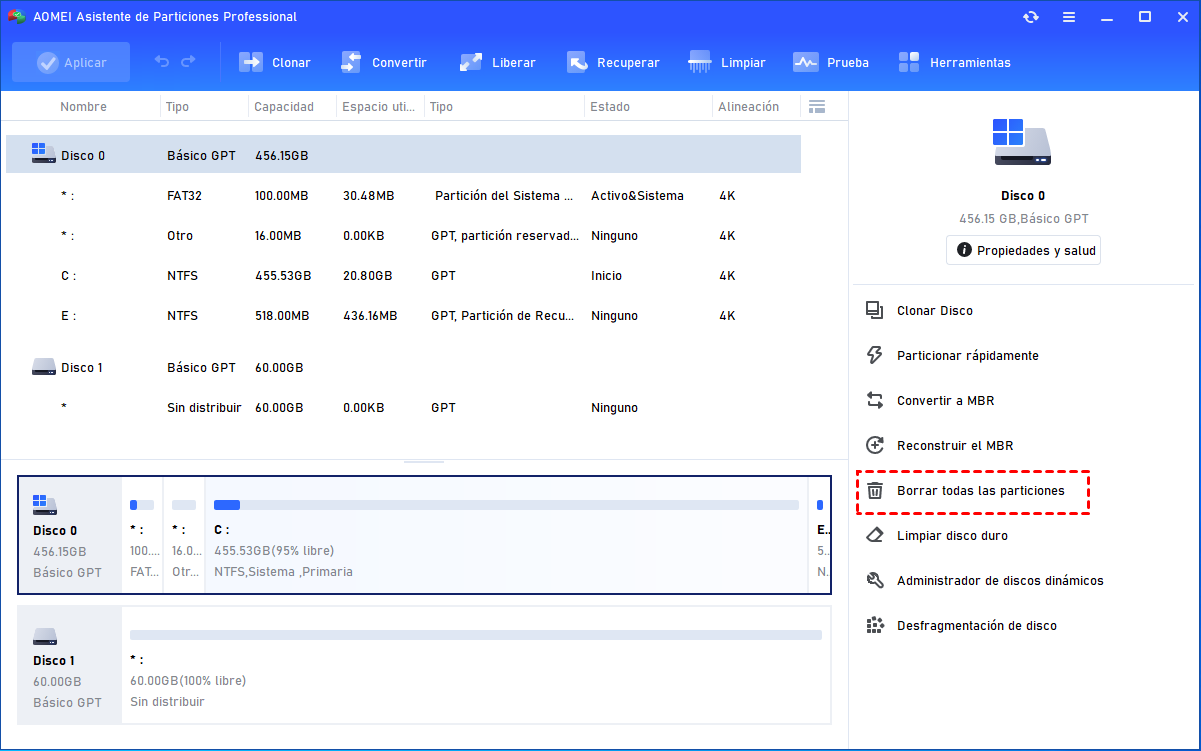Open the column settings list icon
Image resolution: width=1201 pixels, height=751 pixels.
(x=817, y=106)
